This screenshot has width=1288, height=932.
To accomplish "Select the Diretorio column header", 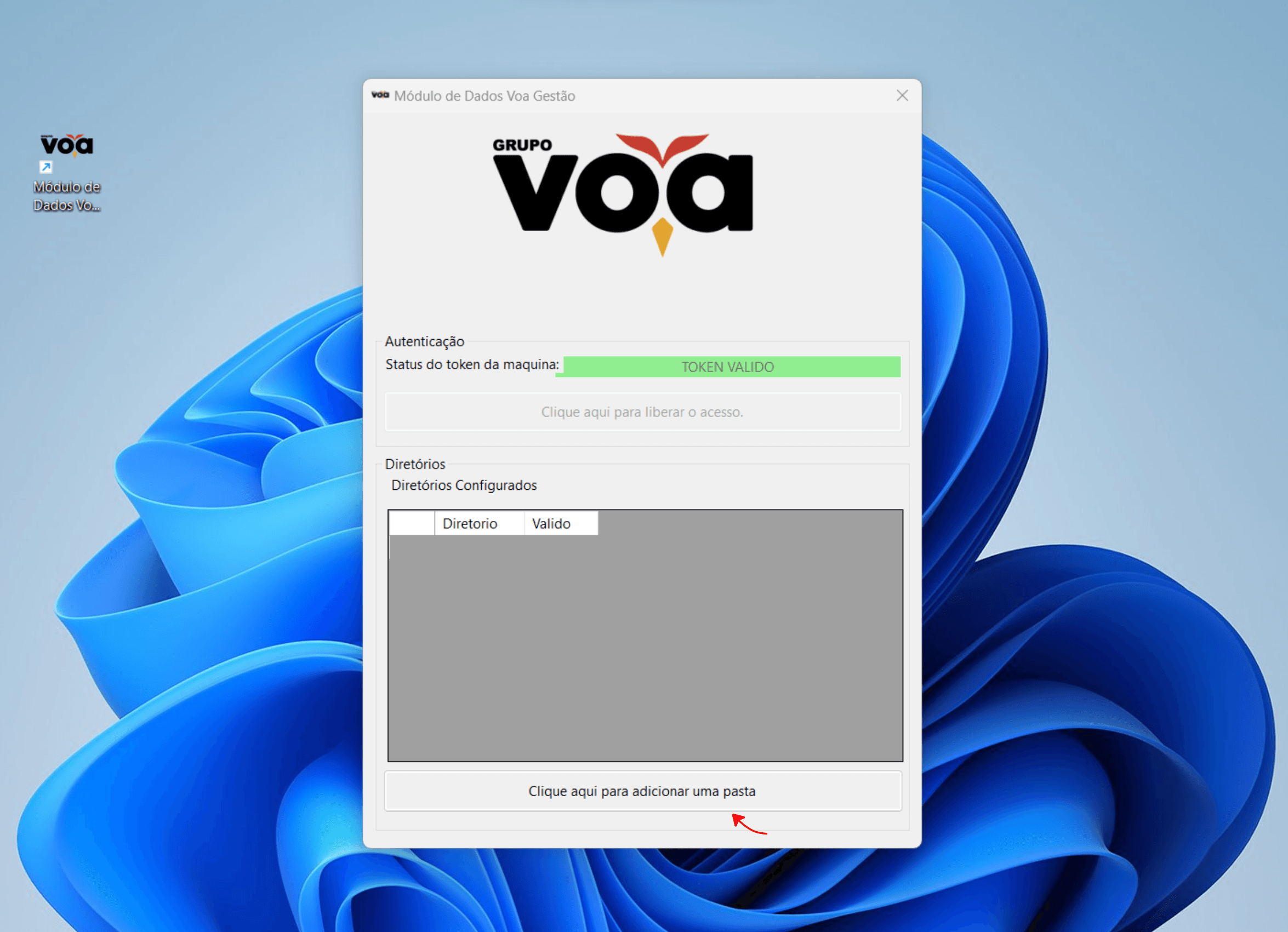I will [x=478, y=523].
